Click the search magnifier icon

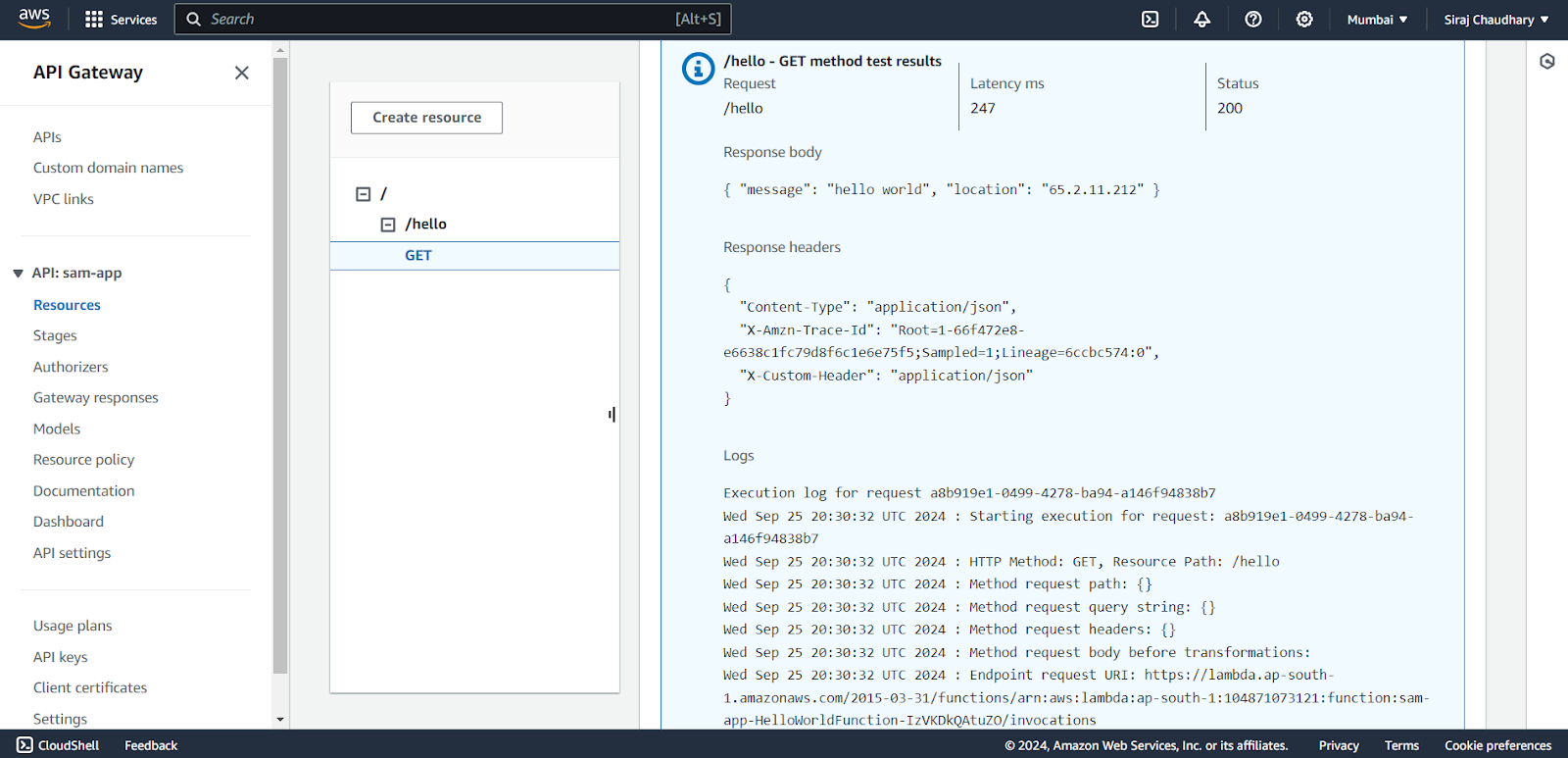tap(194, 19)
